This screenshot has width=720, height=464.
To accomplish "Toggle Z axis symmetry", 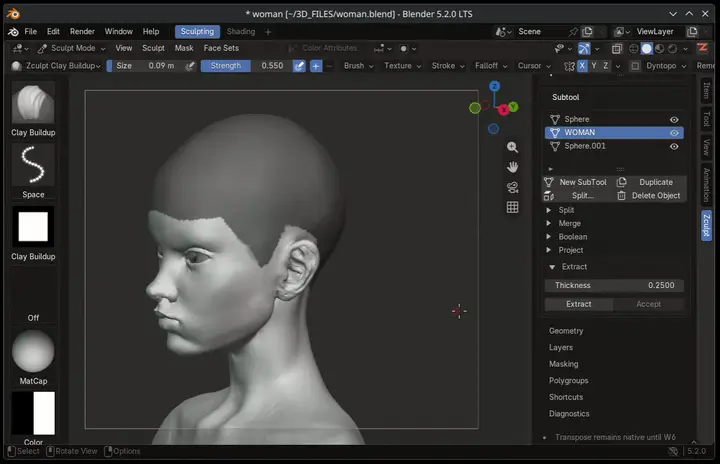I will 606,66.
